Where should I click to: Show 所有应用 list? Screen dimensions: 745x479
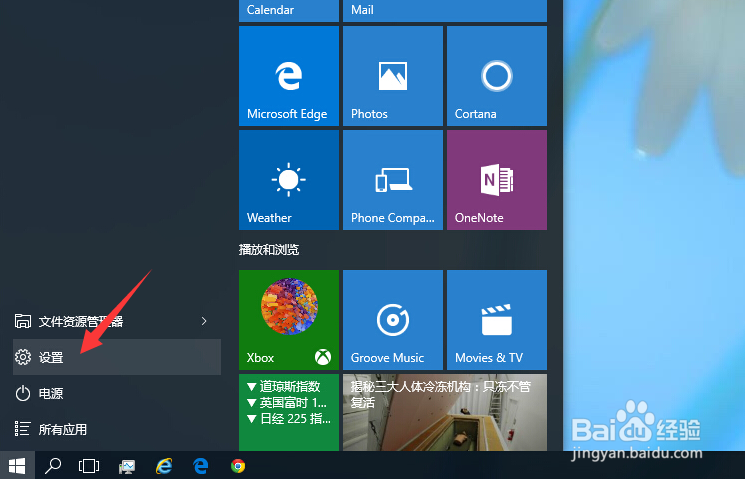(x=117, y=429)
